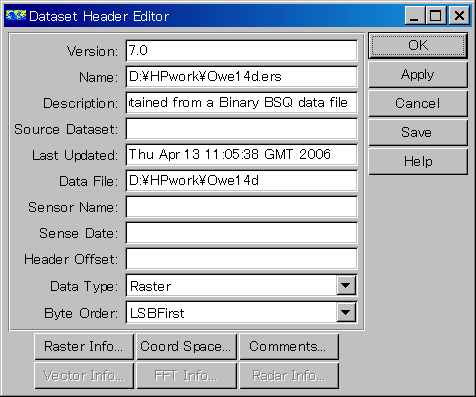The width and height of the screenshot is (476, 397).
Task: Edit the Description text field
Action: [241, 103]
